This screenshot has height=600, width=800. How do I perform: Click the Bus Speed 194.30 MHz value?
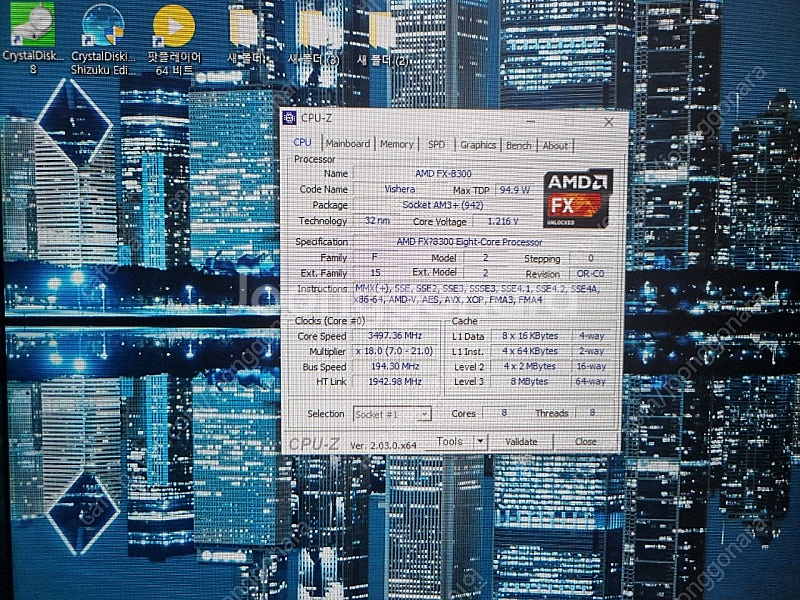click(395, 366)
